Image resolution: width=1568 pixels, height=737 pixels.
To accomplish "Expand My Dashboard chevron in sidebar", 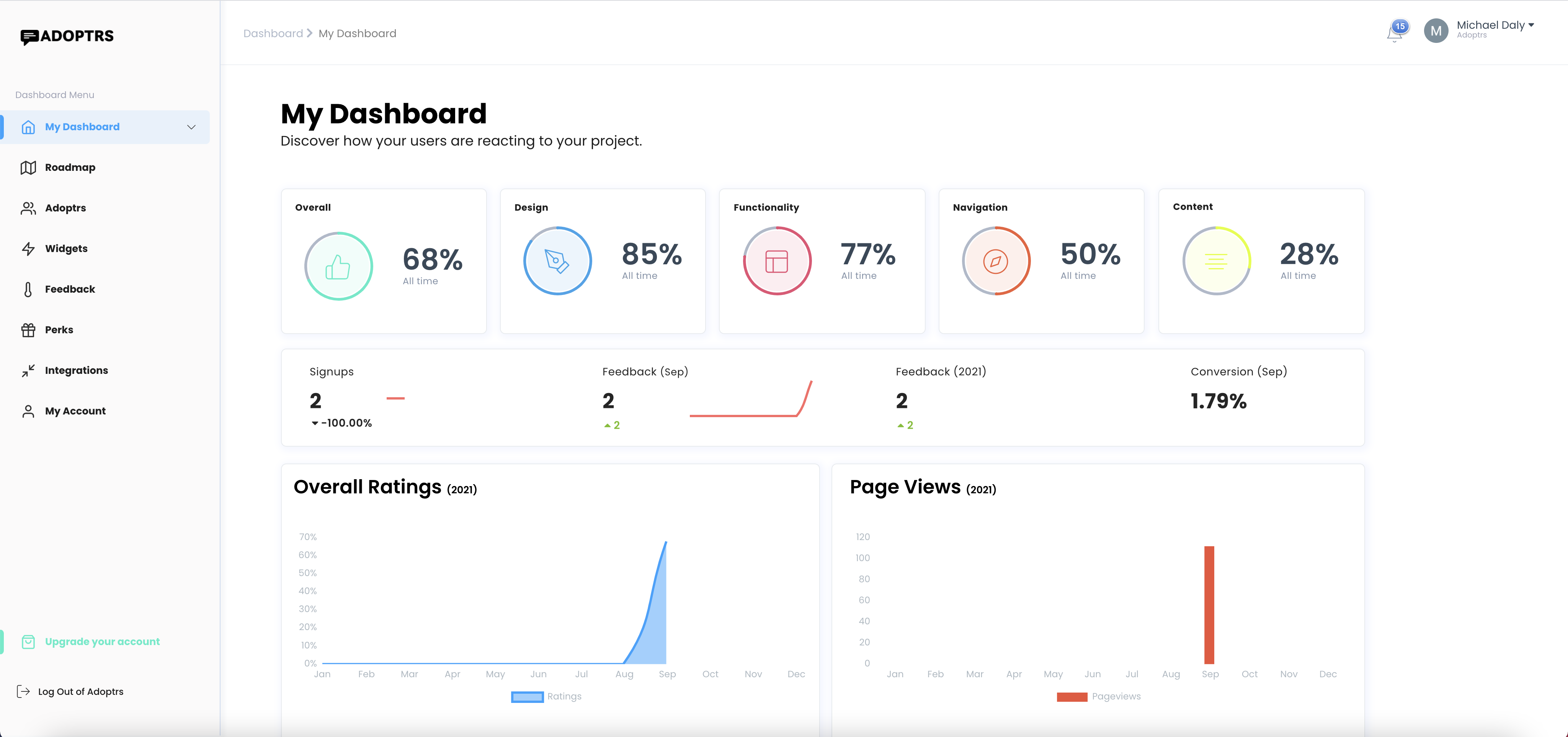I will [191, 127].
